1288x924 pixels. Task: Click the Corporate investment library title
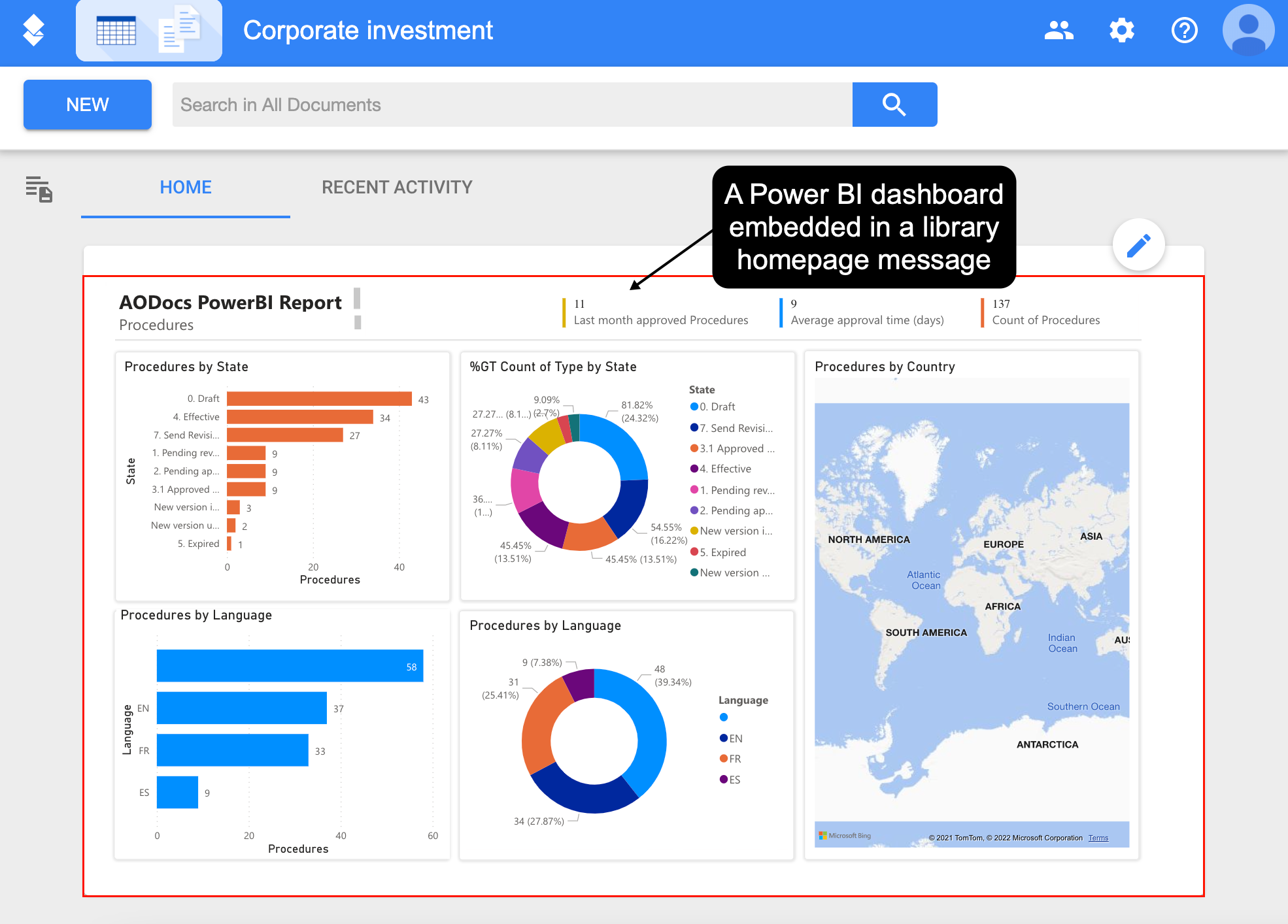(x=368, y=31)
